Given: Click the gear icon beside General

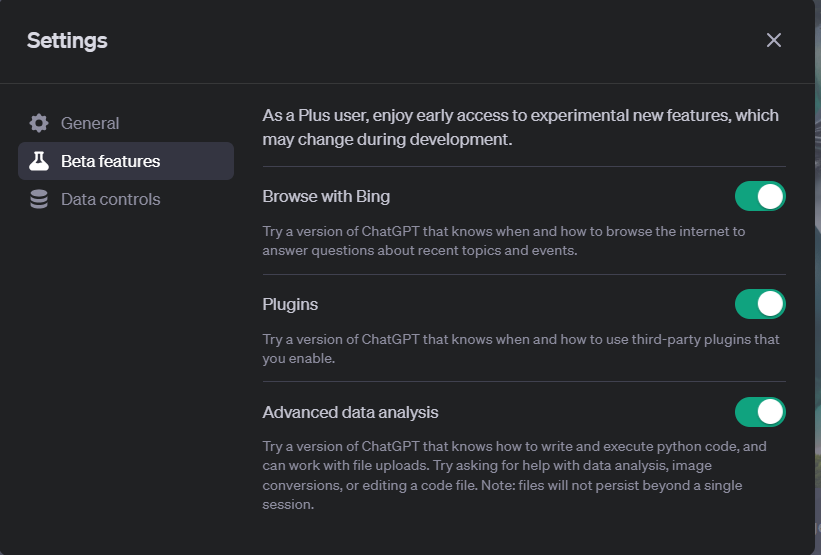Looking at the screenshot, I should (39, 123).
